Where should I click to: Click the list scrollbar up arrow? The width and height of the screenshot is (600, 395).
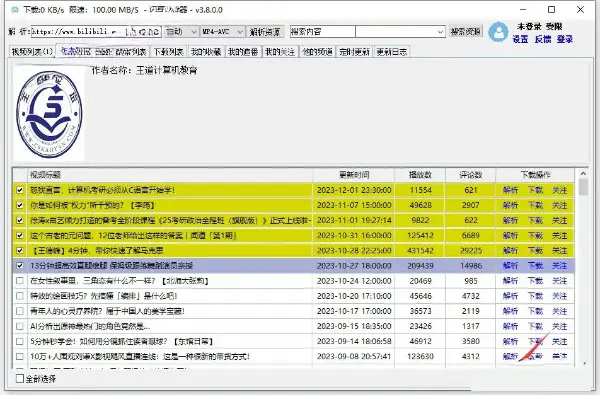[583, 174]
